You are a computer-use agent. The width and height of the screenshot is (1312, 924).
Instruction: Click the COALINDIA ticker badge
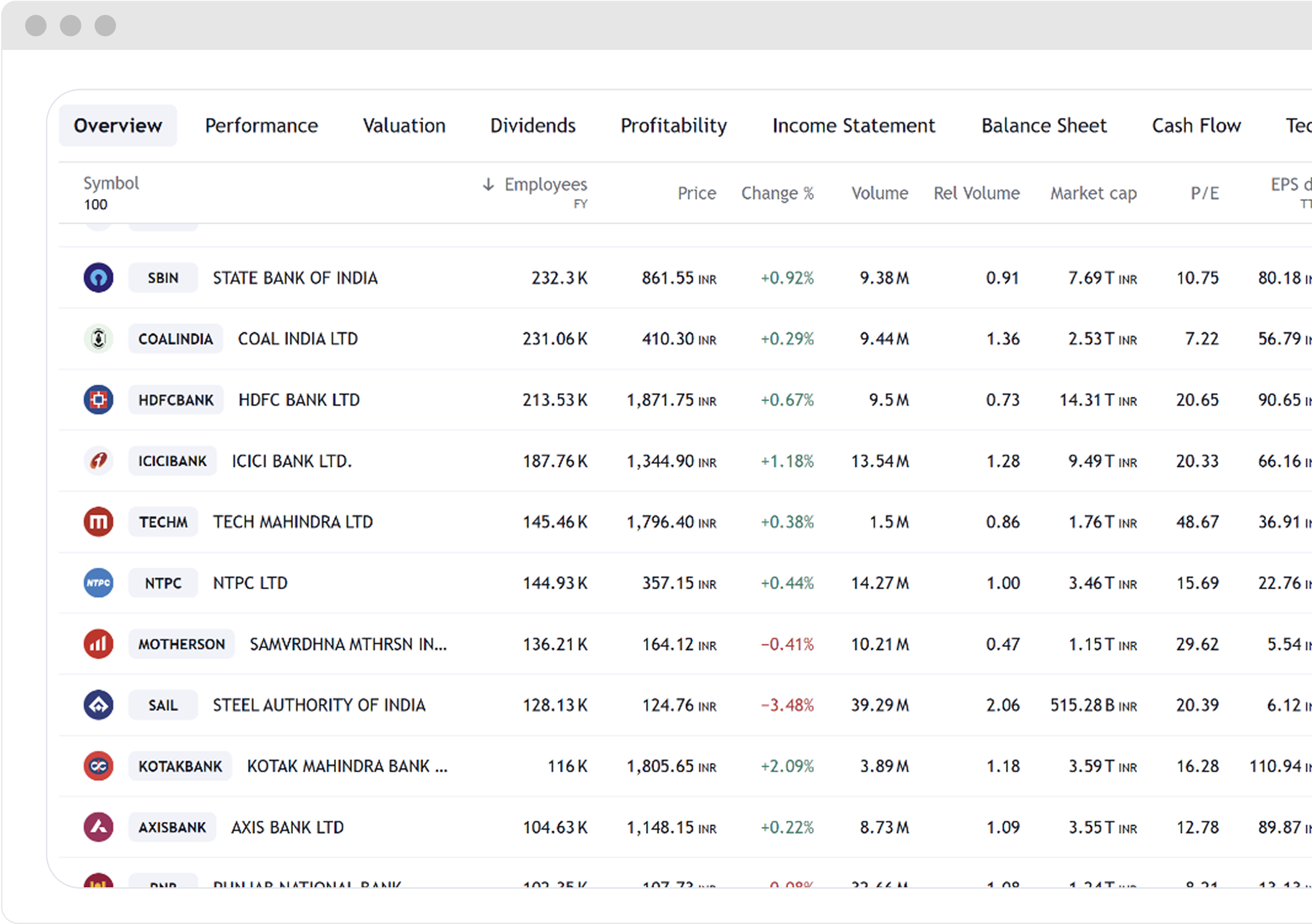coord(175,339)
